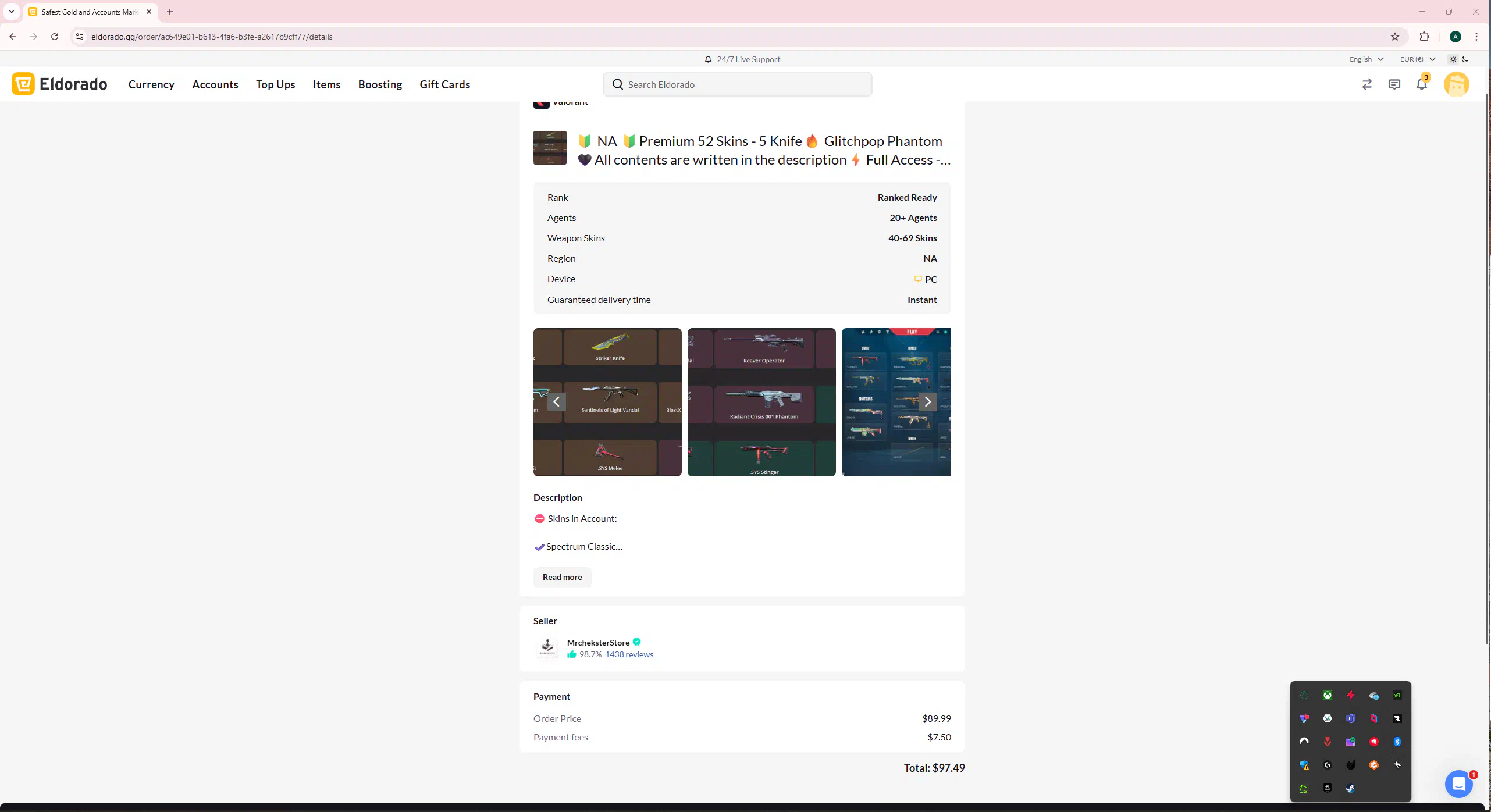The width and height of the screenshot is (1491, 812).
Task: Open the Striker Knife screenshot thumbnail
Action: (x=607, y=402)
